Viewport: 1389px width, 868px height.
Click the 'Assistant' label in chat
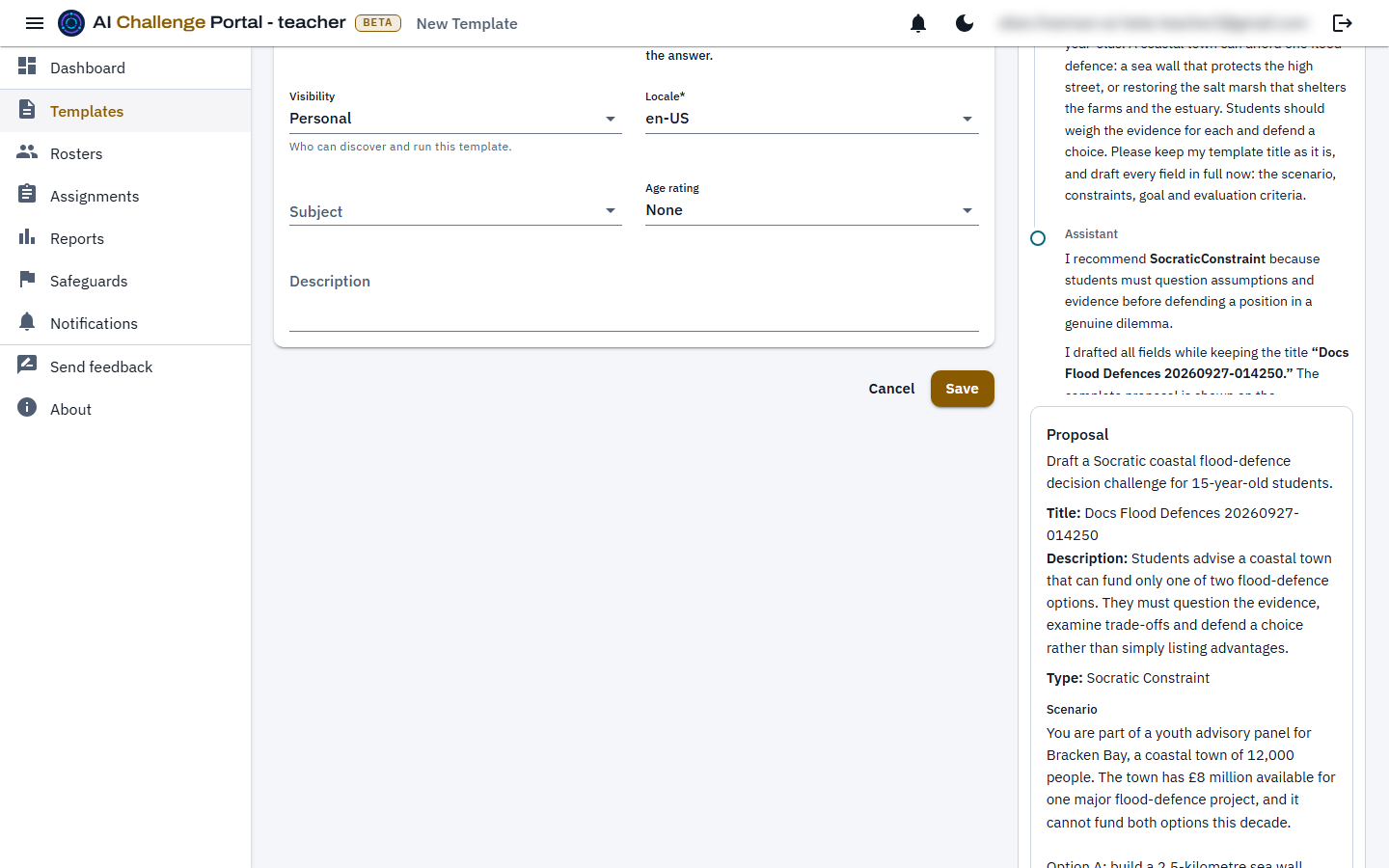click(x=1091, y=234)
